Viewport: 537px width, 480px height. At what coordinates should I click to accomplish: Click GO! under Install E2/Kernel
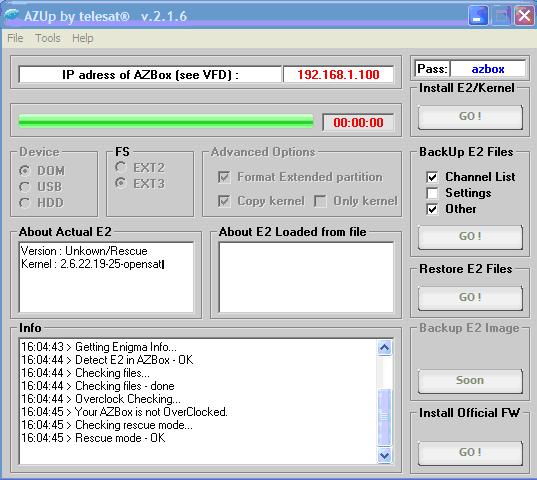470,116
